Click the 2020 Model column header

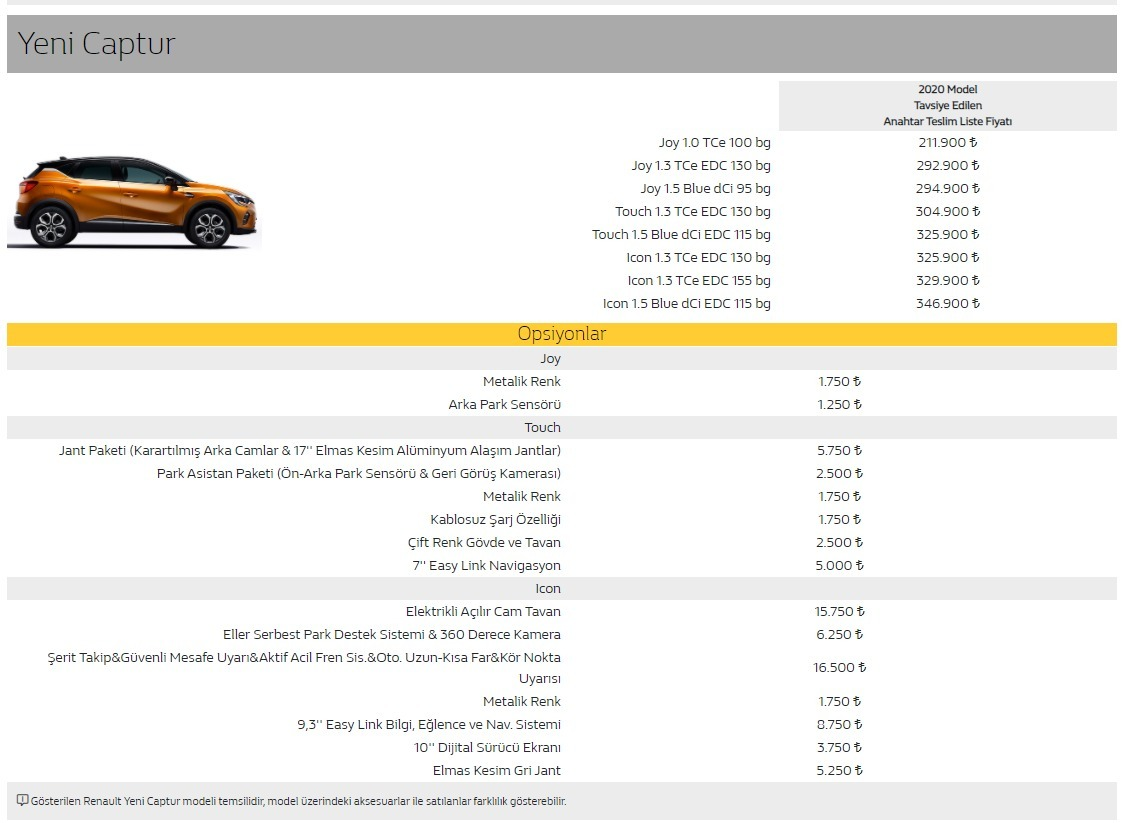point(947,105)
